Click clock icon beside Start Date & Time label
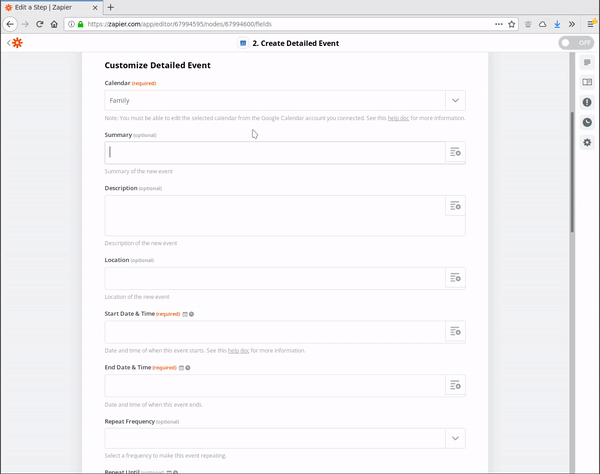 click(x=191, y=314)
